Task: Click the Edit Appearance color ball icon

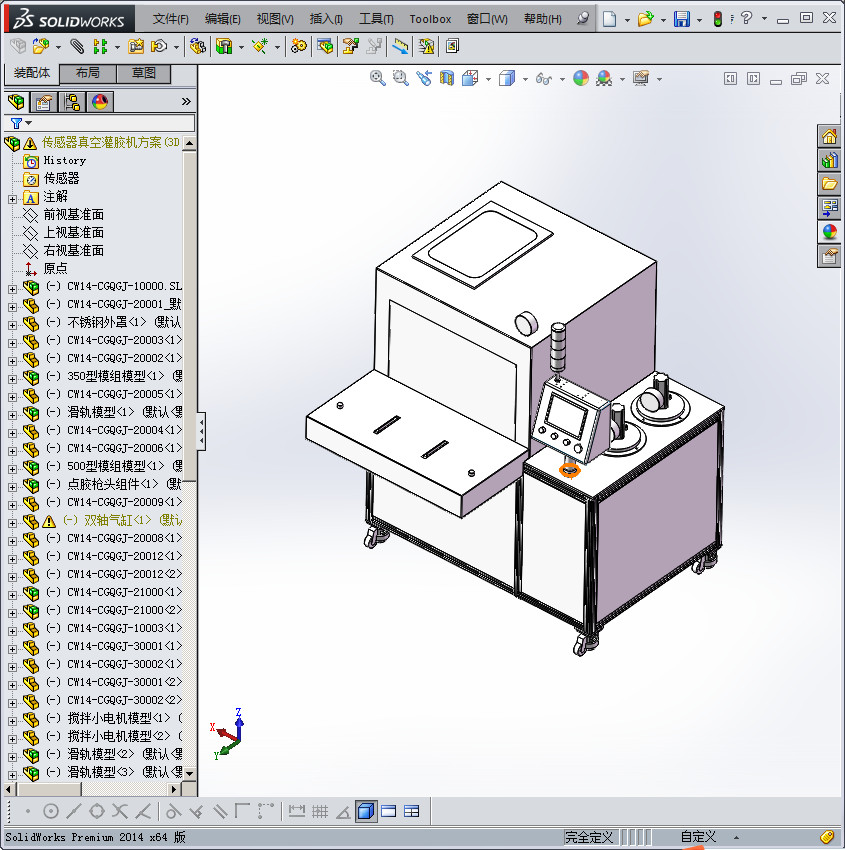Action: (x=580, y=79)
